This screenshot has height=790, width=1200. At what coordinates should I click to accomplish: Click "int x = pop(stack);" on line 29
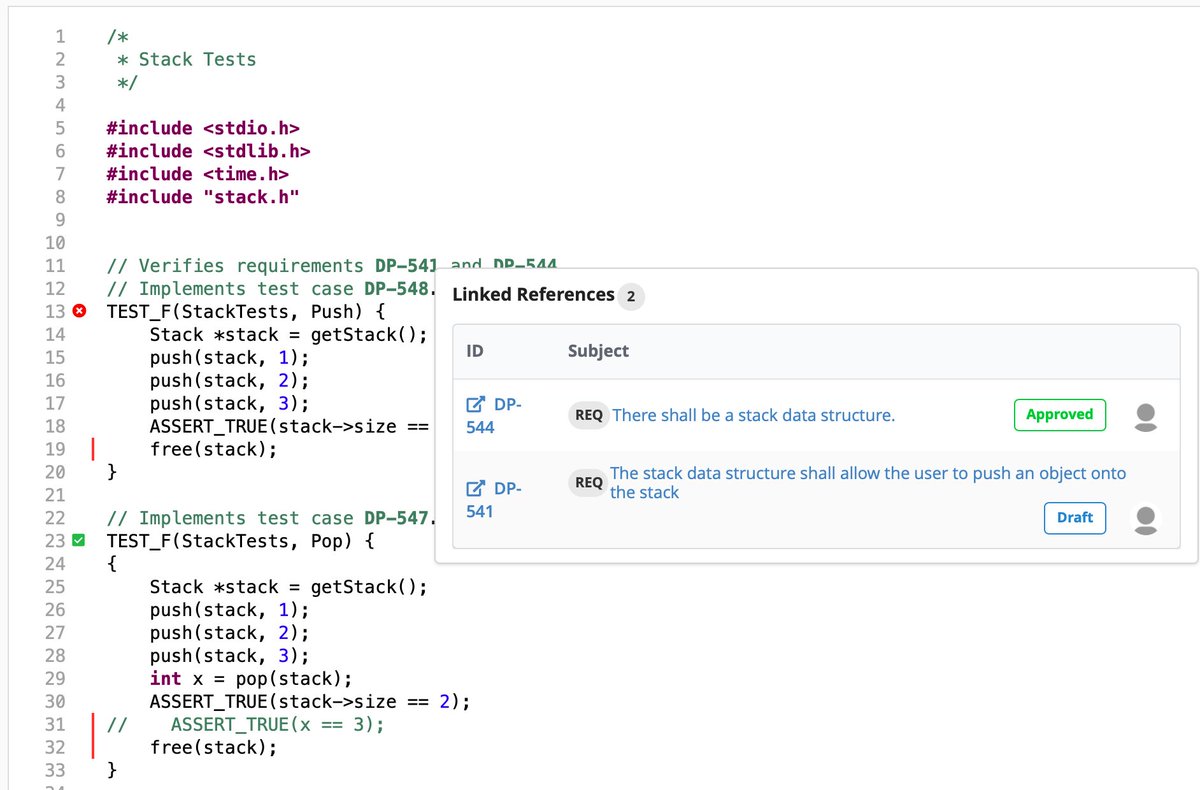tap(251, 679)
